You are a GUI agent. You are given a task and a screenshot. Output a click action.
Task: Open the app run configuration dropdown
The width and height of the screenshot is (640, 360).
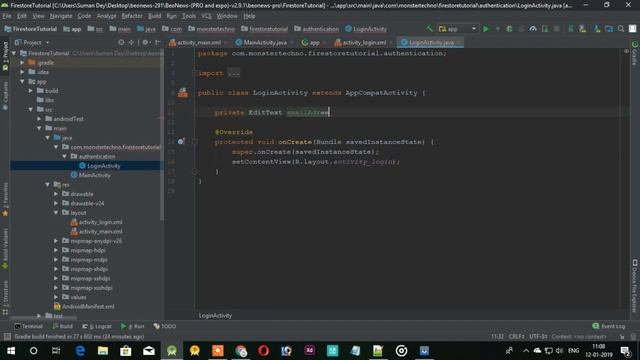coord(457,29)
